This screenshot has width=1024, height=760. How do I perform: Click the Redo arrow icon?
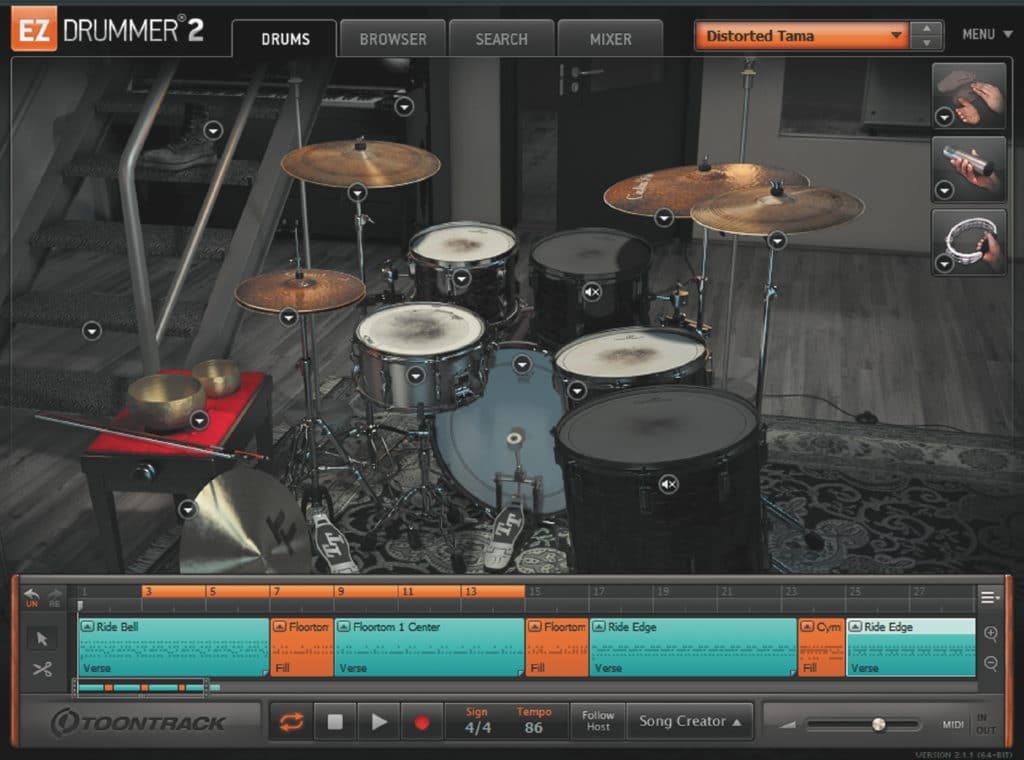point(55,597)
